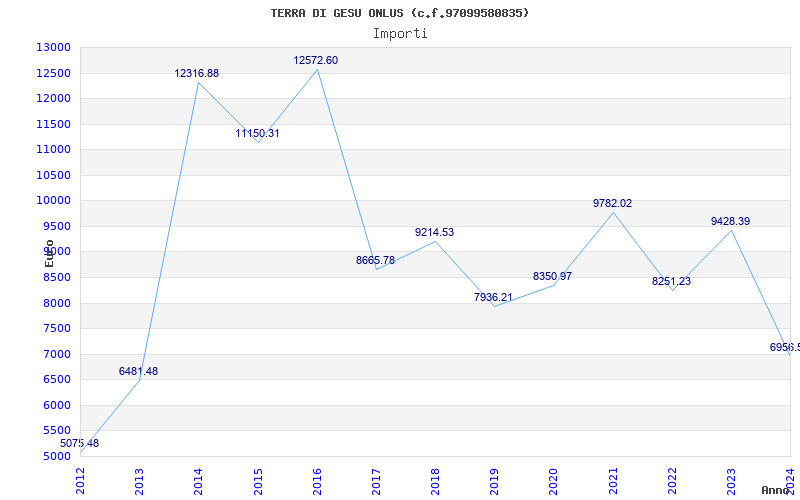This screenshot has width=800, height=500.
Task: Click the x-axis year 2021
Action: pyautogui.click(x=613, y=482)
